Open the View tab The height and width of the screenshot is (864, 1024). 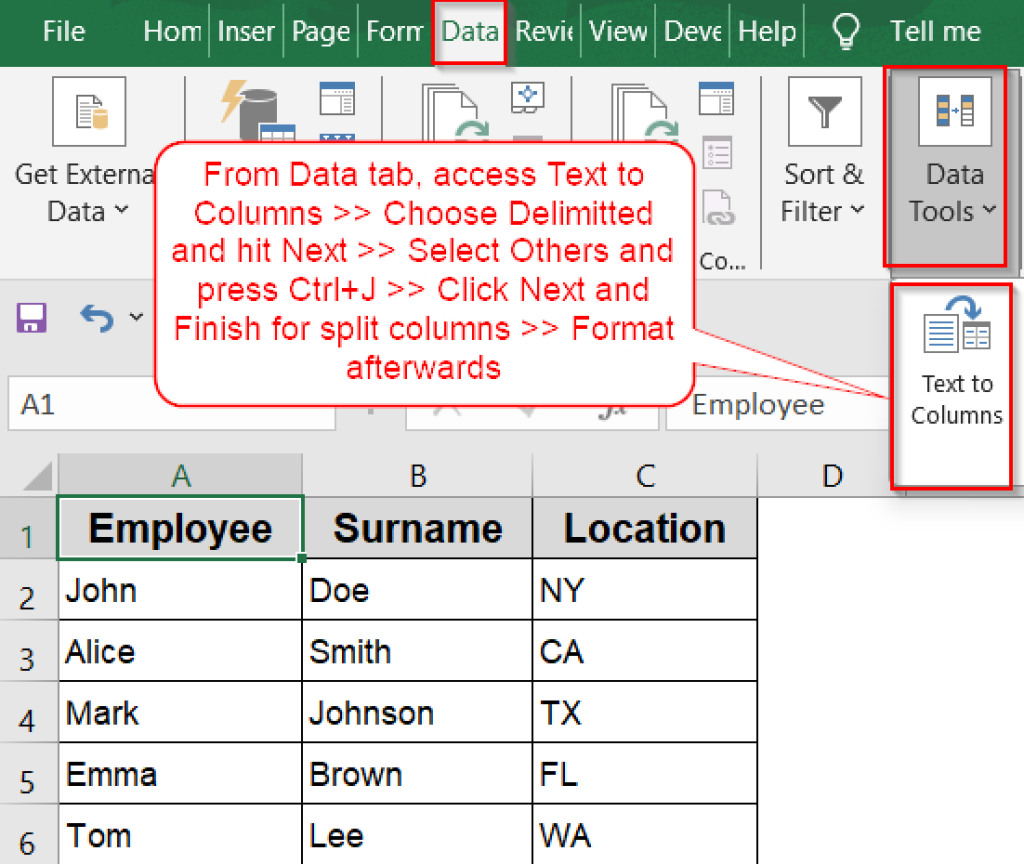[x=617, y=31]
